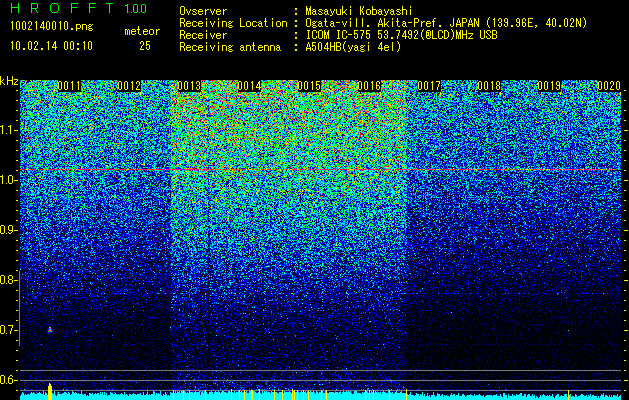The width and height of the screenshot is (629, 400).
Task: Click the 0012 time marker
Action: coord(129,86)
